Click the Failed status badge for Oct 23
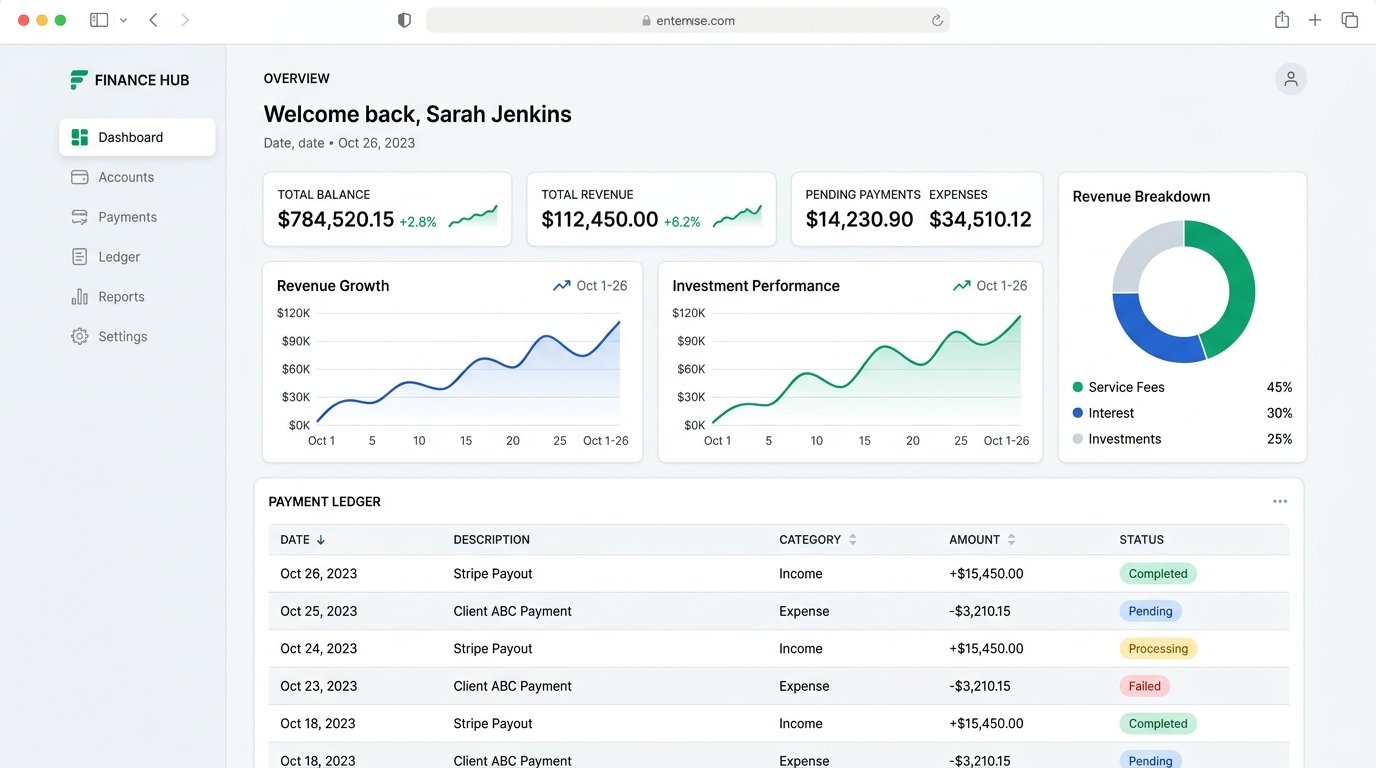This screenshot has height=768, width=1376. pyautogui.click(x=1145, y=686)
